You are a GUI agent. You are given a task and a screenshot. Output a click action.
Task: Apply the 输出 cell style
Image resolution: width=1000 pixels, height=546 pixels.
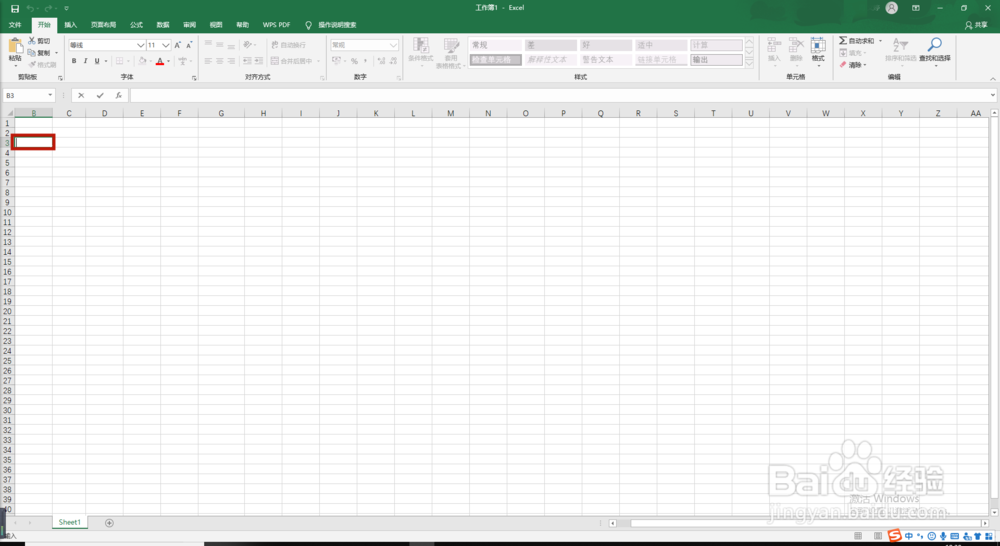[x=716, y=60]
